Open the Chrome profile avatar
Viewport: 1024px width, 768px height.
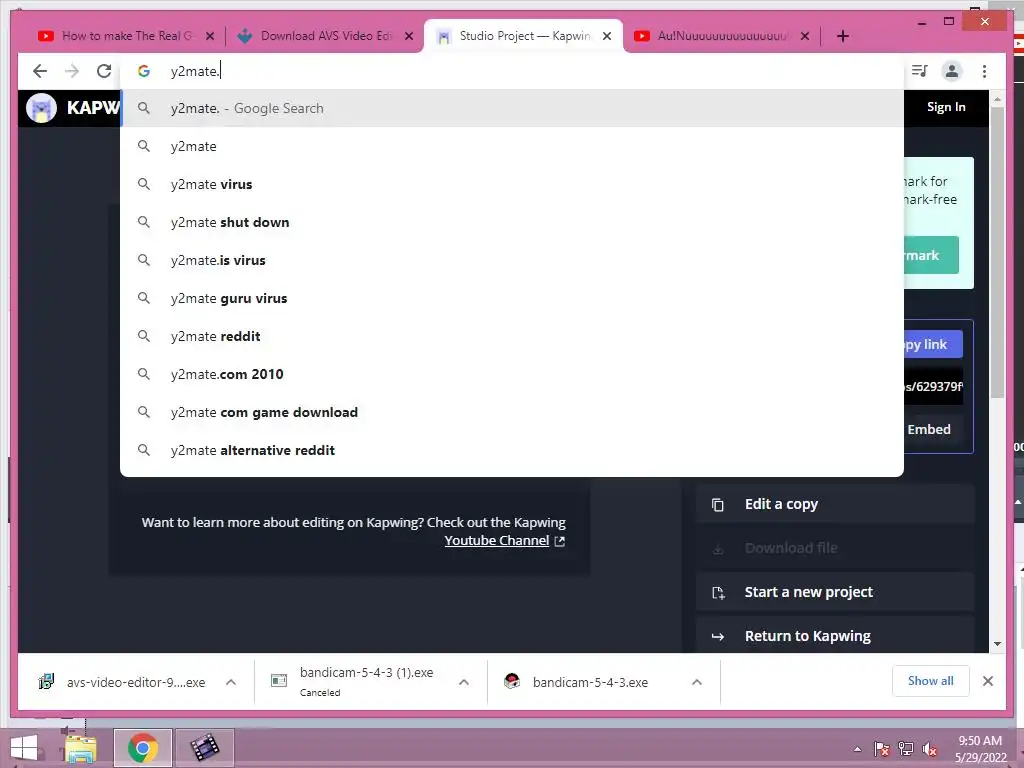(x=952, y=71)
